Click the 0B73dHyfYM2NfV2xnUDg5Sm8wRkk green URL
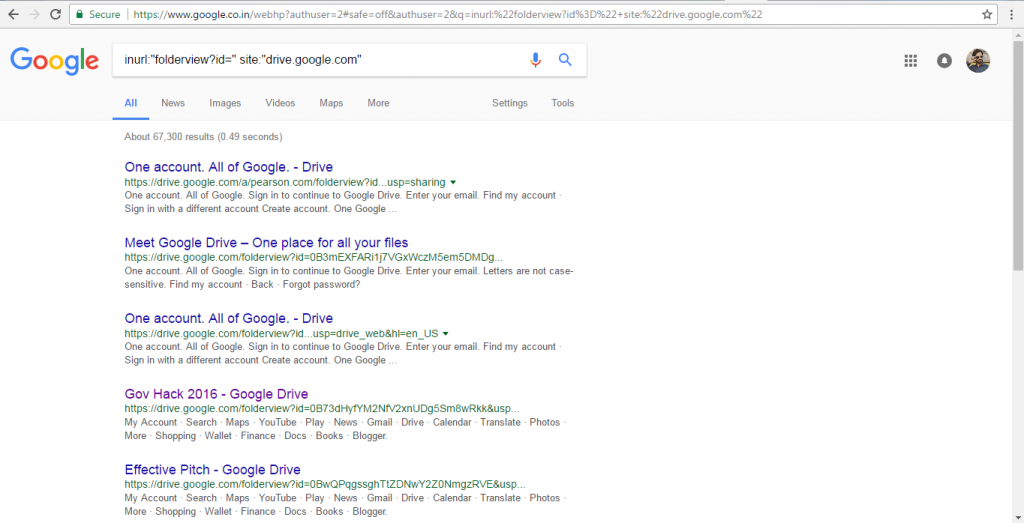This screenshot has height=523, width=1024. click(322, 409)
